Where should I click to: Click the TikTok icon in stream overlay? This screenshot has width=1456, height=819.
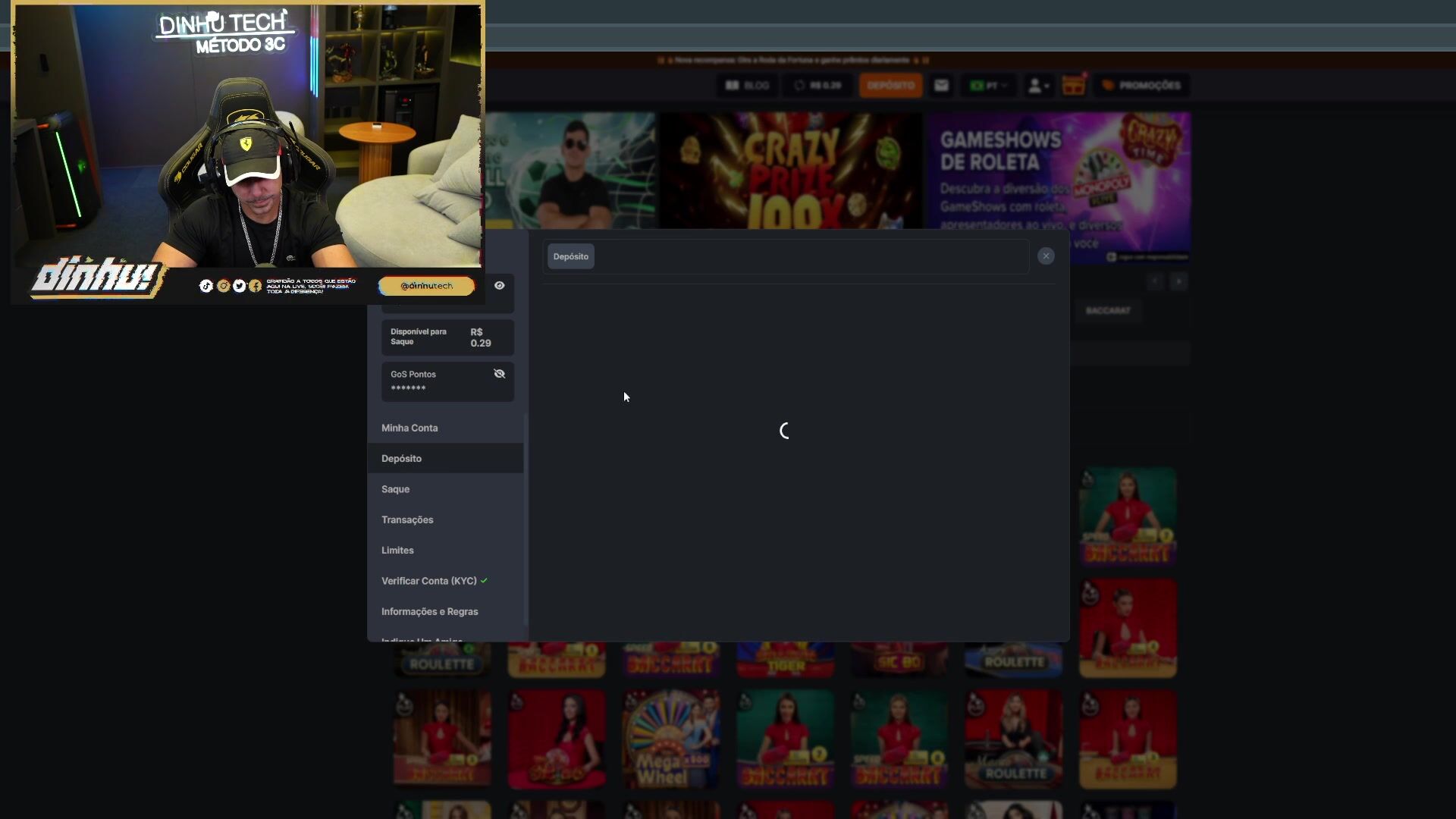pos(206,286)
